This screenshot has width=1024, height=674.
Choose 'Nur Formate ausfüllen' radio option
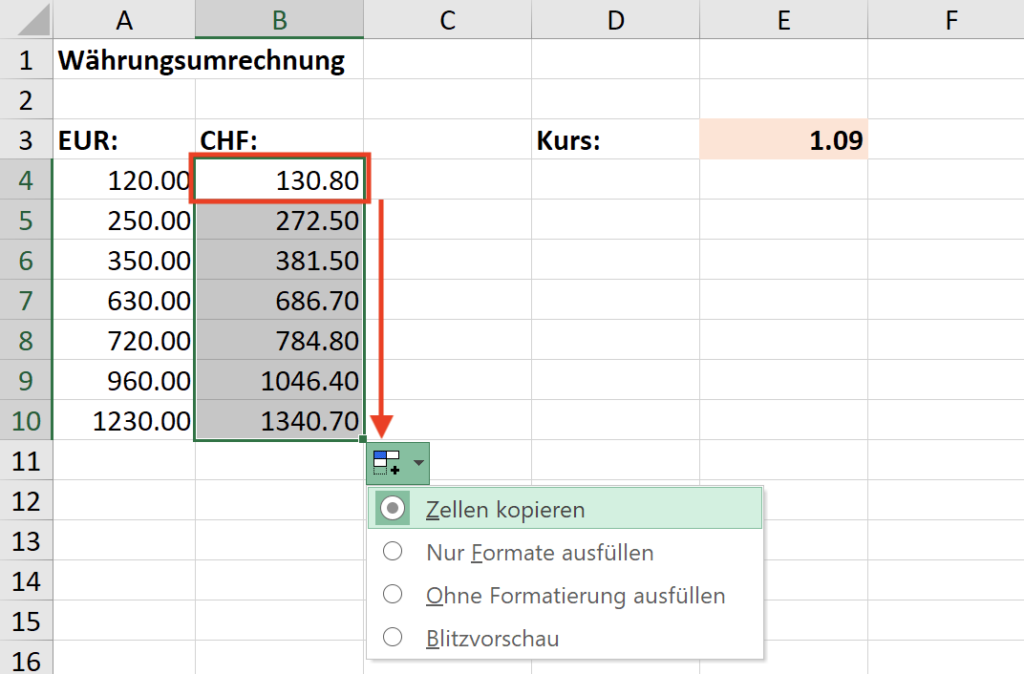pyautogui.click(x=393, y=552)
